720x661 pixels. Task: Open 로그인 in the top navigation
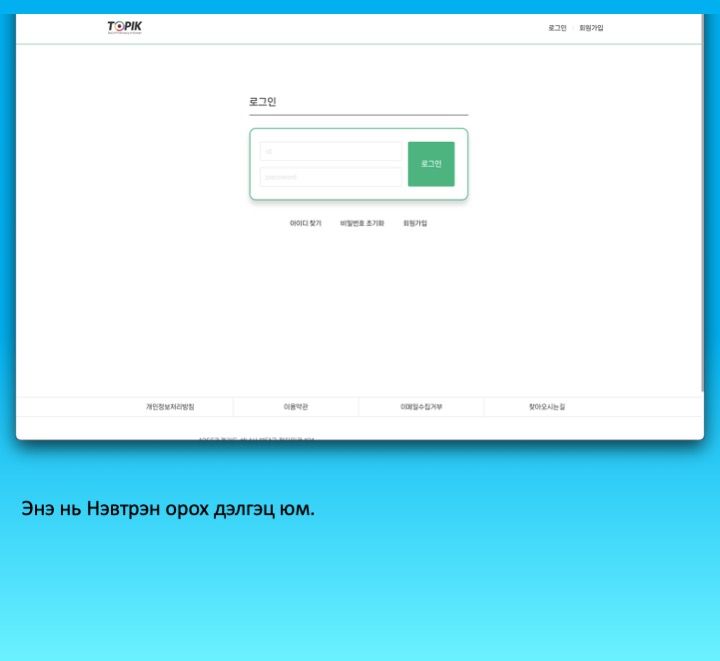click(x=557, y=28)
